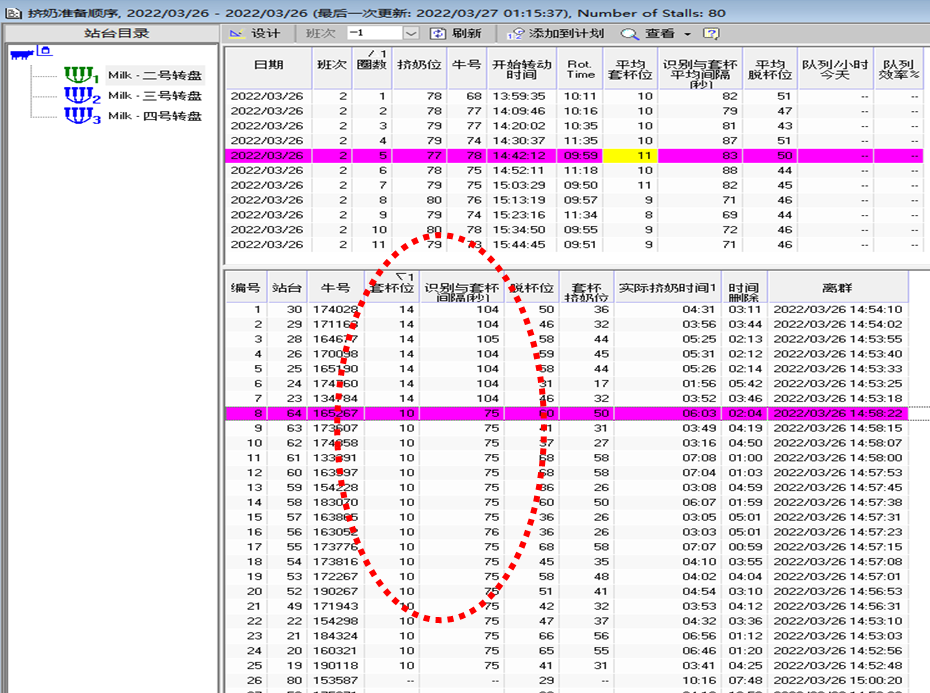Click the design chart icon in toolbar
The image size is (930, 693).
[237, 33]
